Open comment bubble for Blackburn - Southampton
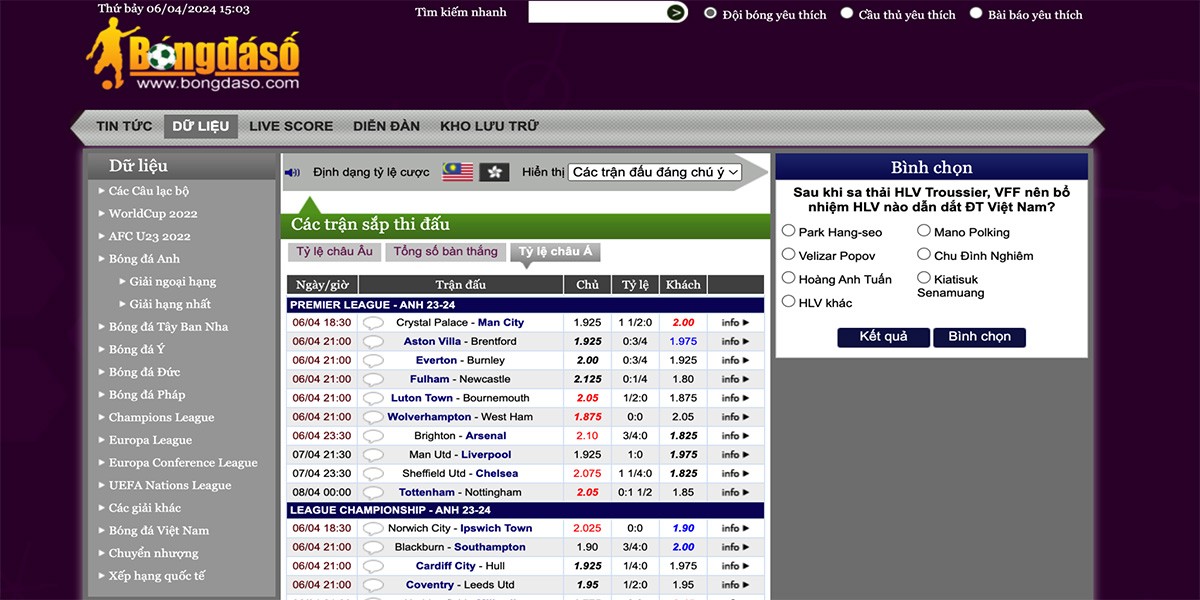Screen dimensions: 1200x600 373,547
